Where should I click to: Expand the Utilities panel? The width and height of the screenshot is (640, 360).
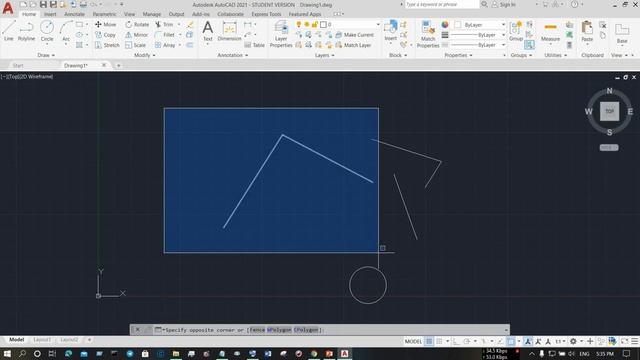pos(556,55)
